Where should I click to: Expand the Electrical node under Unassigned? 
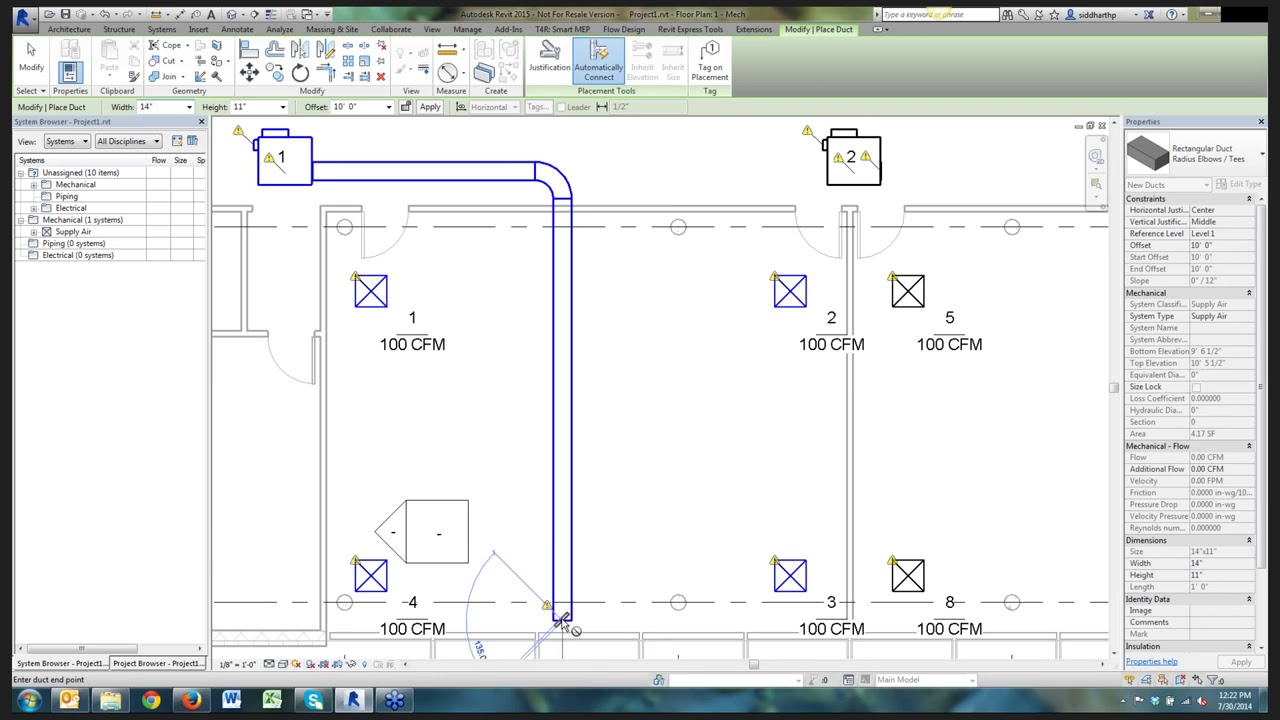pos(33,208)
